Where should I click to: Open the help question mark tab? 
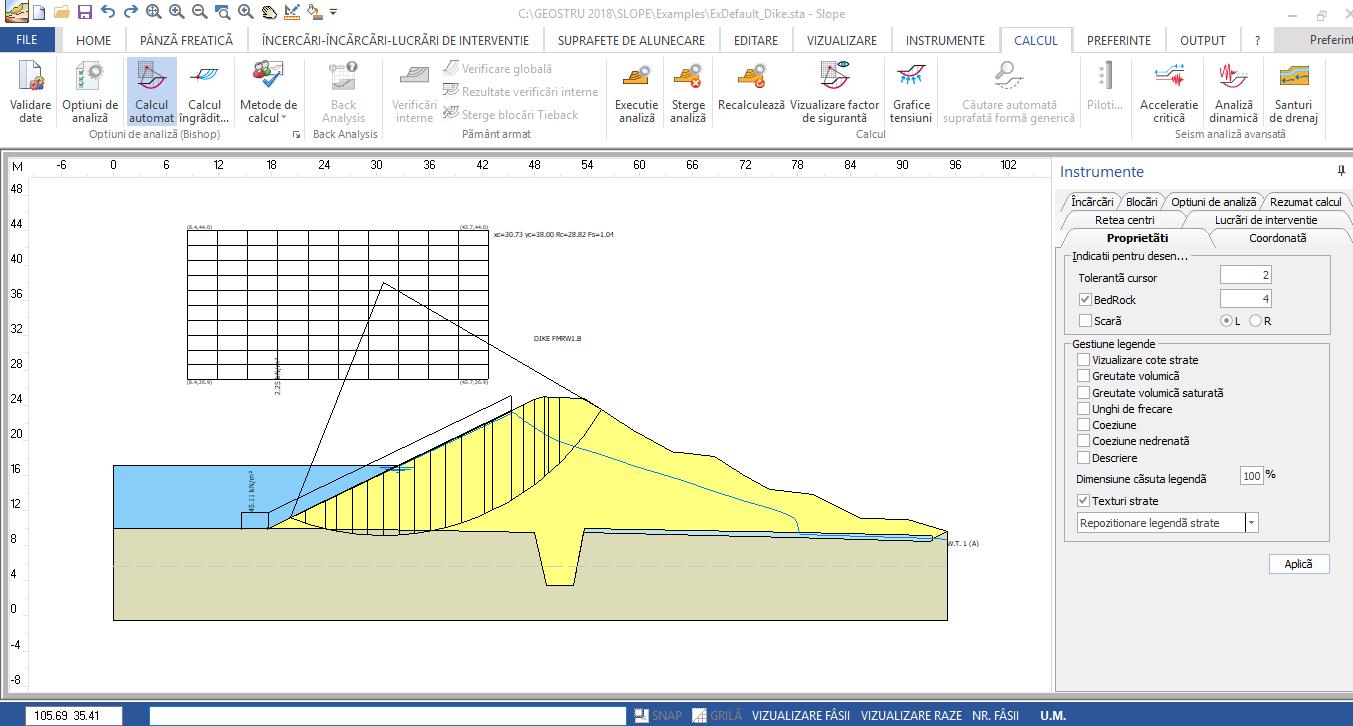(x=1257, y=41)
